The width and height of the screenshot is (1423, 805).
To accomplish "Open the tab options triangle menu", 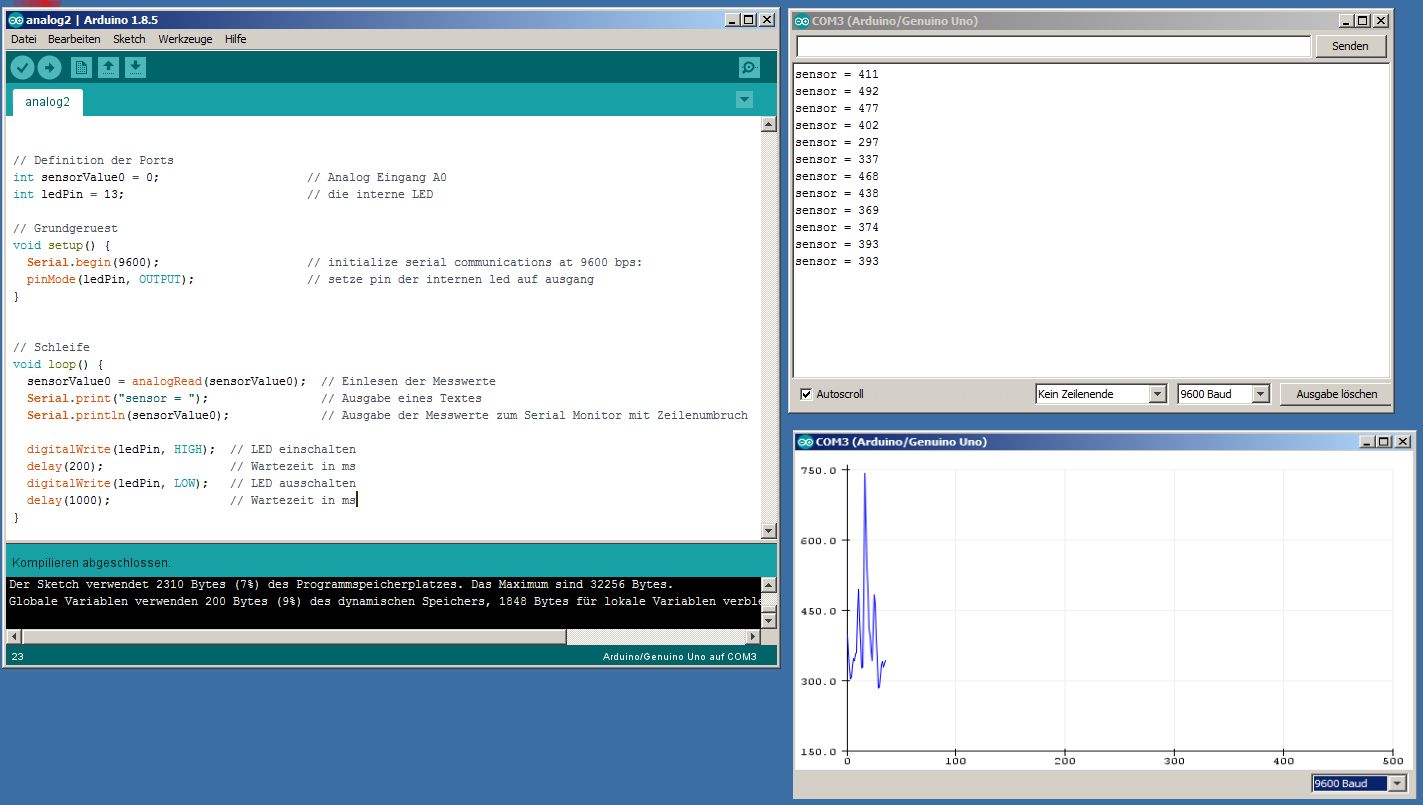I will pos(743,100).
